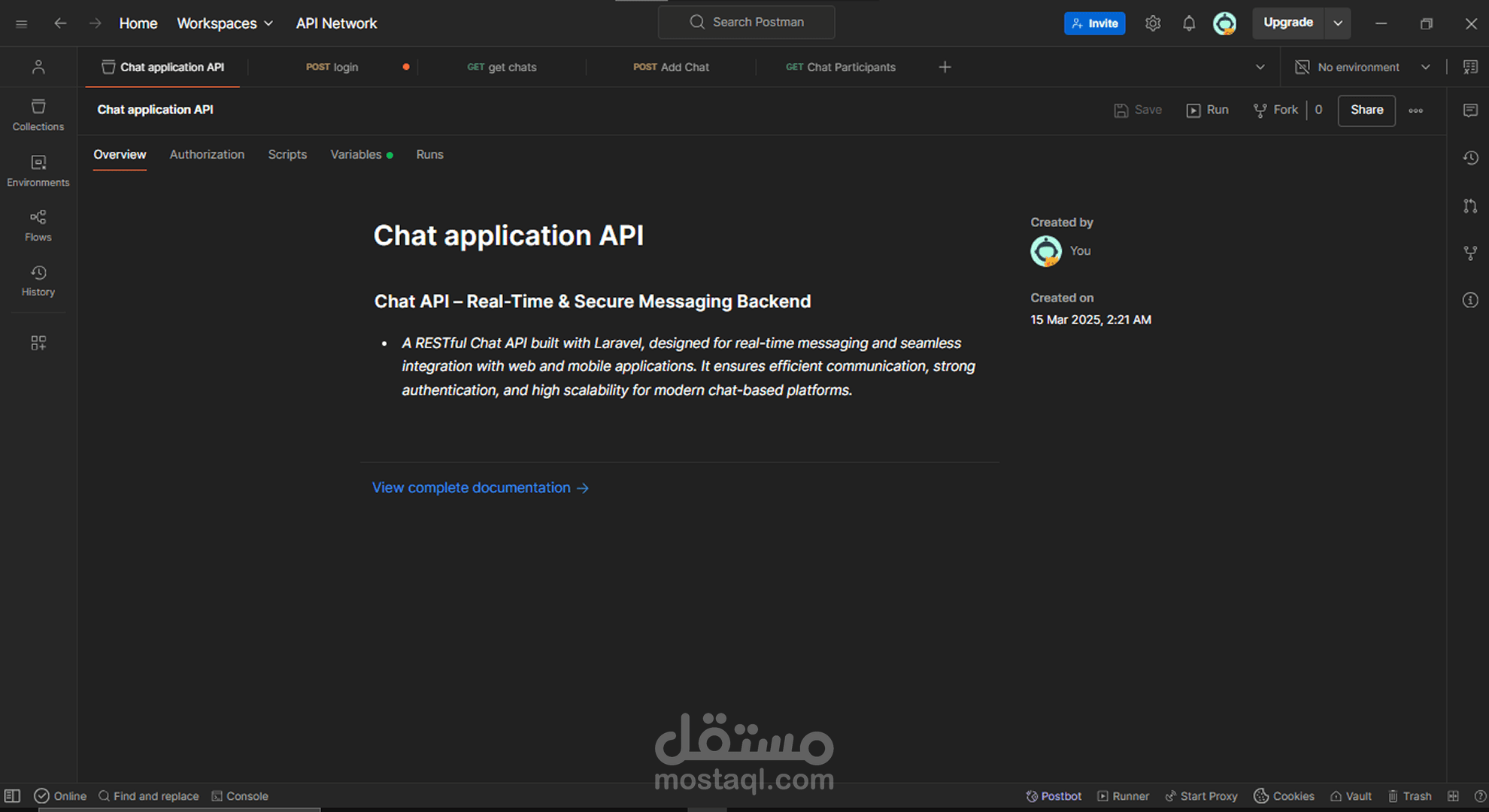Open the Cookies manager in status bar
Screen dimensions: 1489x812
point(1284,796)
